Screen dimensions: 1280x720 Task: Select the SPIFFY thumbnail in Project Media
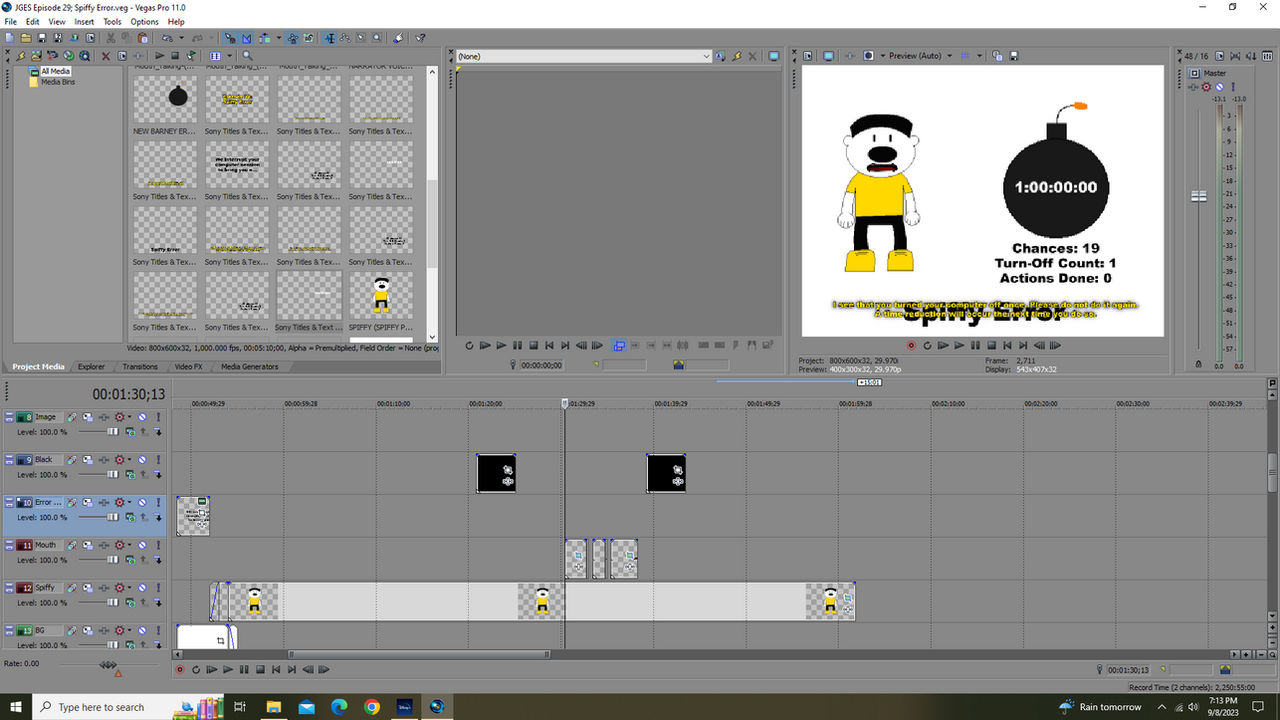pos(380,295)
